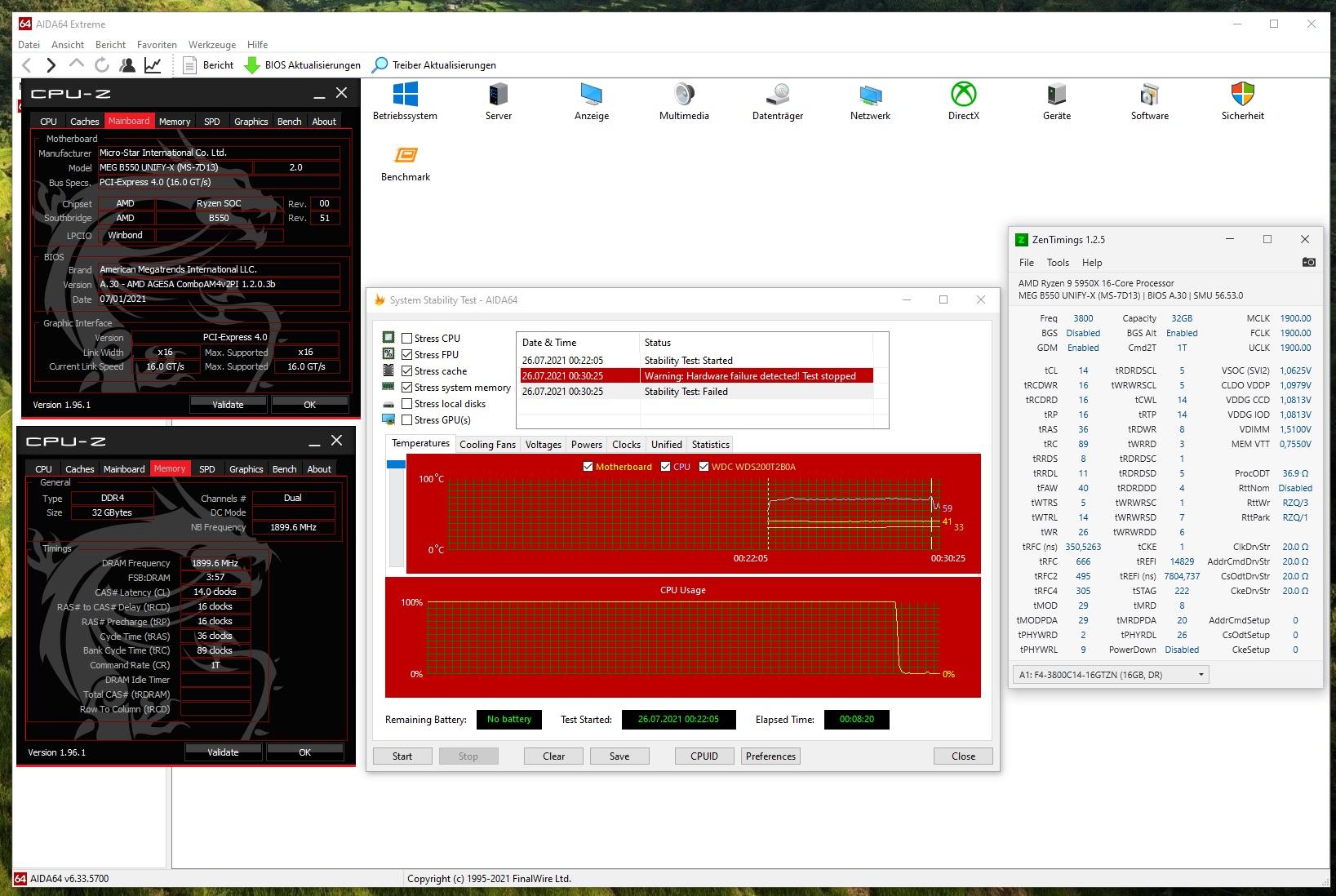Open the Netzwerk category icon
Image resolution: width=1336 pixels, height=896 pixels.
870,101
